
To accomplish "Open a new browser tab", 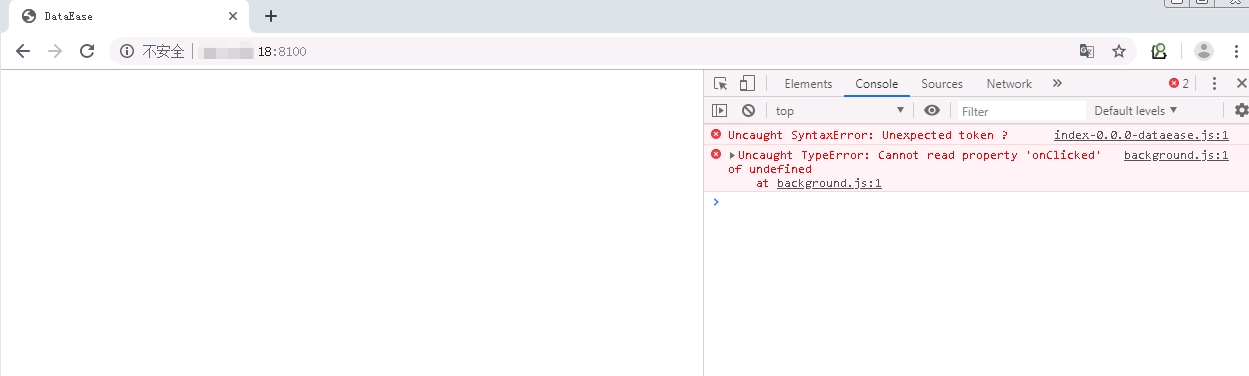I will pyautogui.click(x=271, y=16).
